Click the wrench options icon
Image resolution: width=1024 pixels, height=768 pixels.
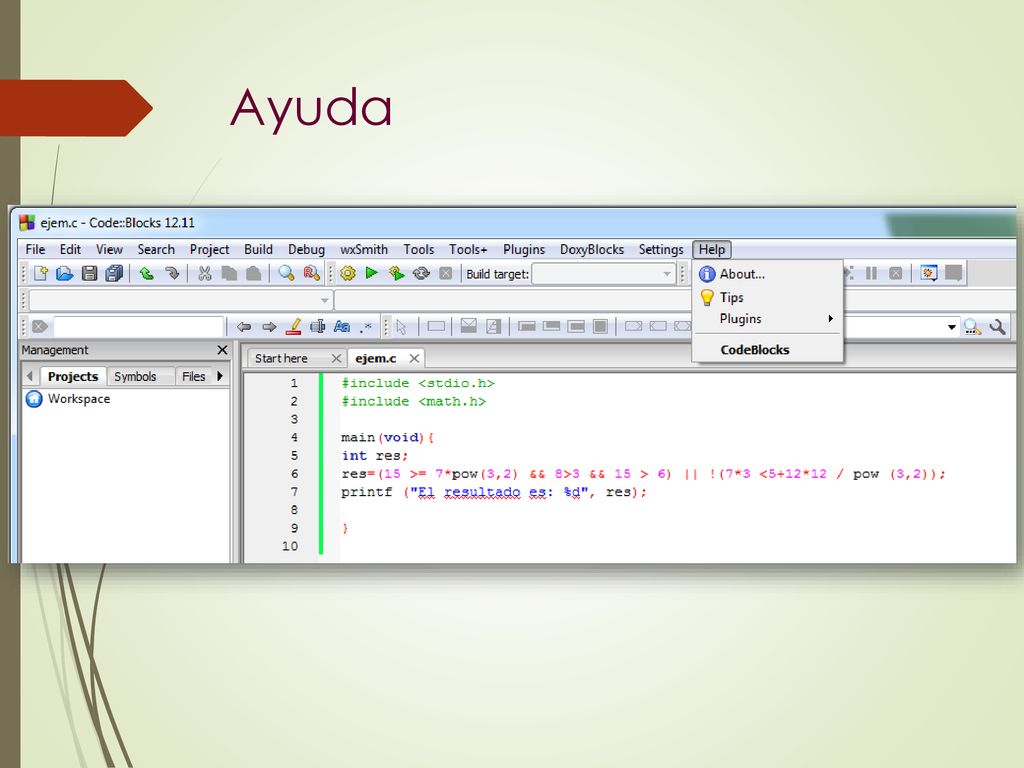pos(997,327)
